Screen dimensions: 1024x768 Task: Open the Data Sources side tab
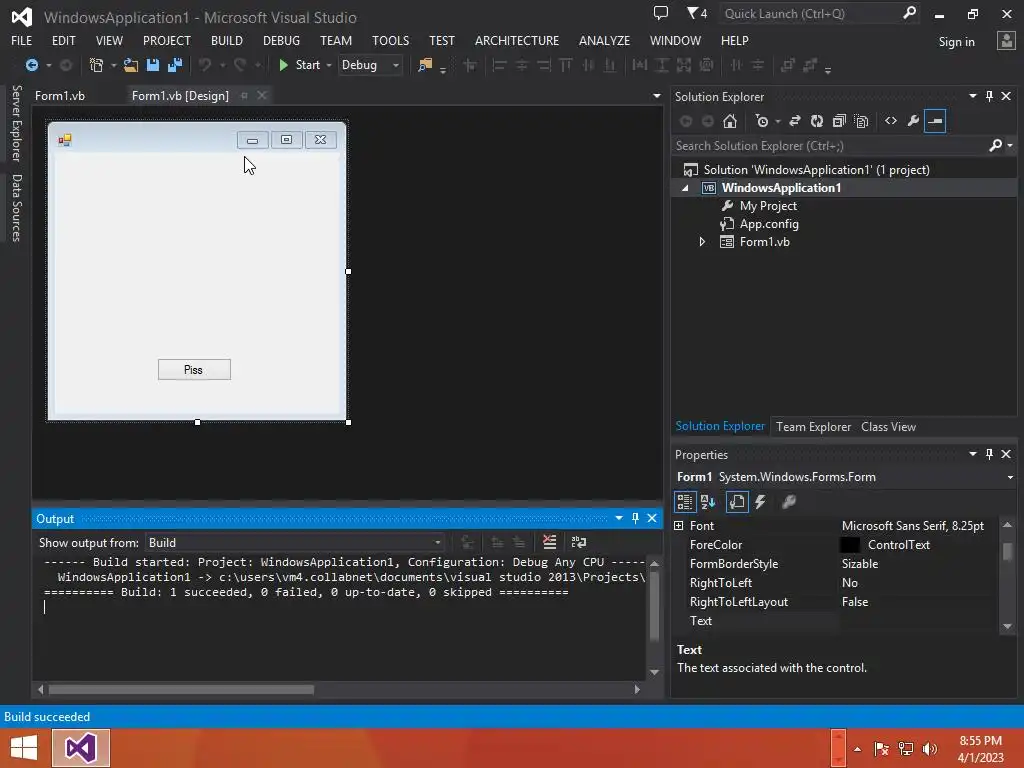[x=16, y=208]
